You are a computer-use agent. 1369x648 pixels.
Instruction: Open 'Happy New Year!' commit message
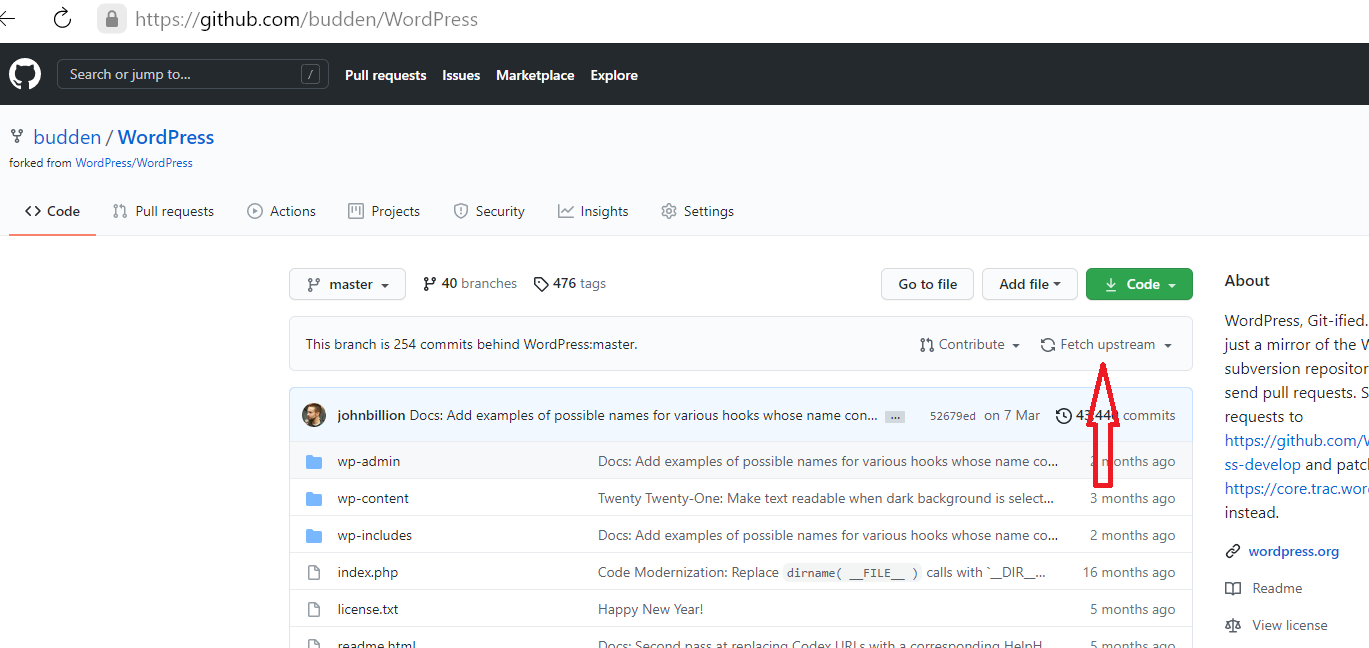[x=650, y=610]
